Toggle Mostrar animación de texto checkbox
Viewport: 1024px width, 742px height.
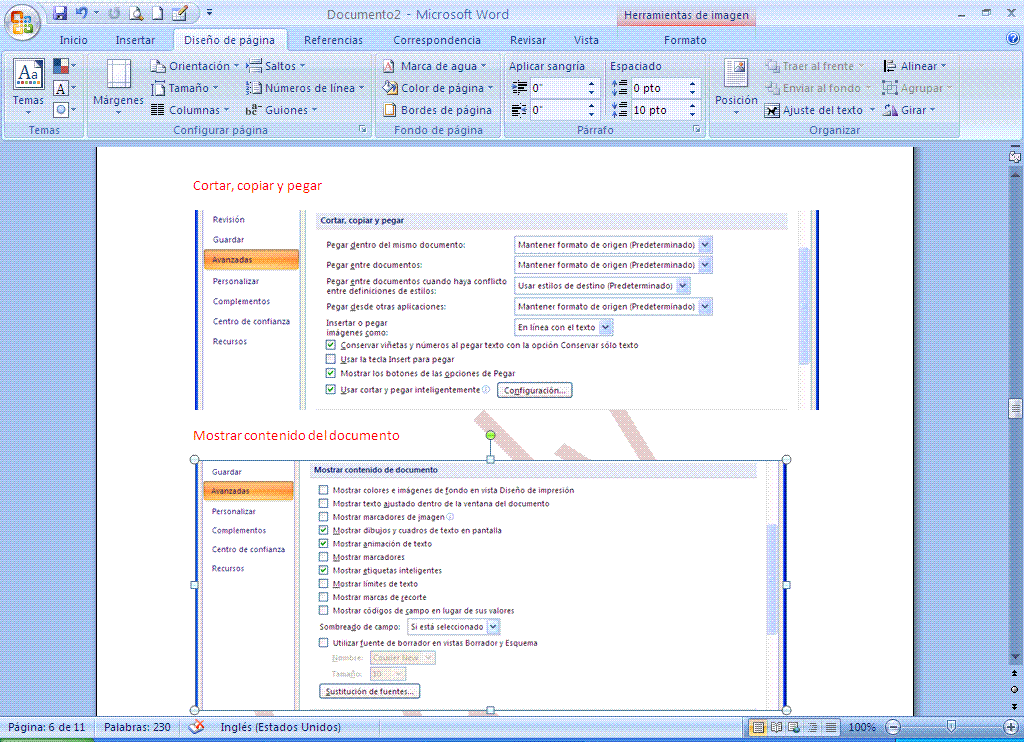tap(323, 543)
